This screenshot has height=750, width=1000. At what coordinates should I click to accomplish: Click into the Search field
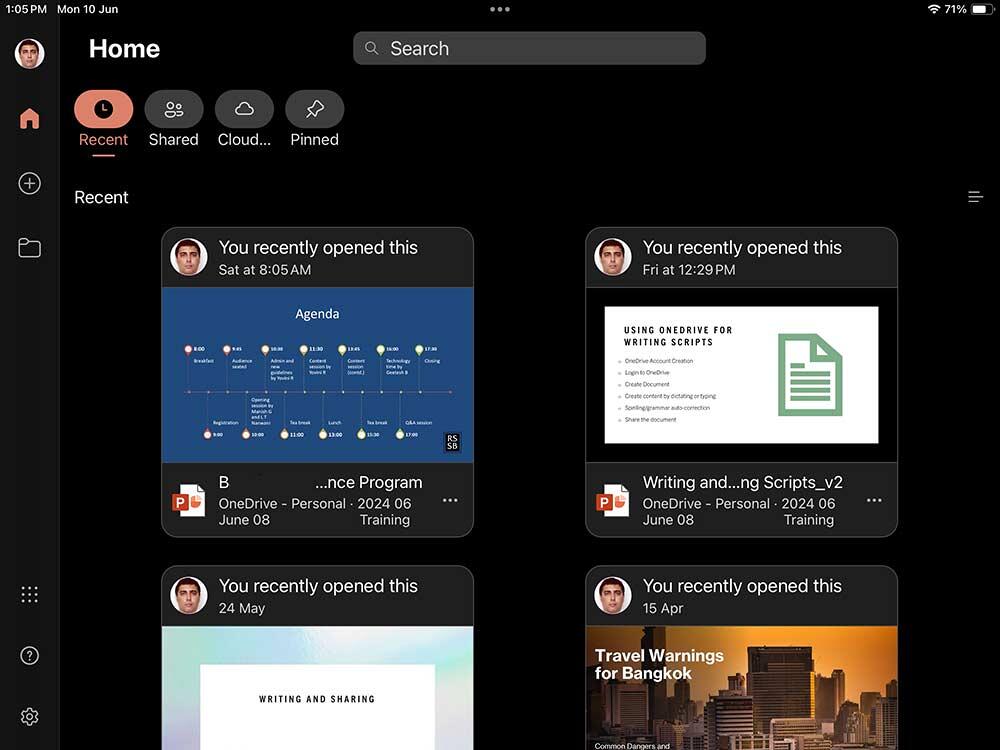point(529,48)
